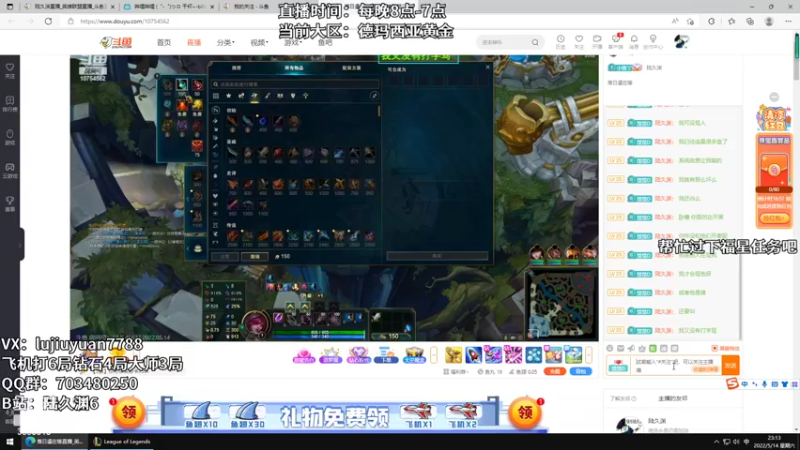
Task: Expand the collapsed left sidebar handle
Action: tap(21, 245)
